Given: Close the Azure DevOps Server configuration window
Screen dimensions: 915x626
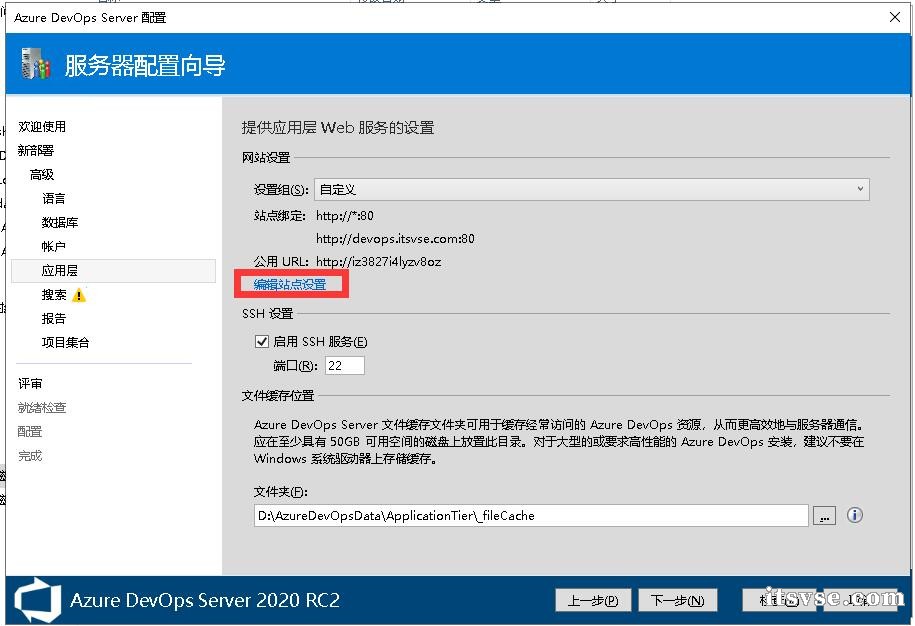Looking at the screenshot, I should pos(895,17).
